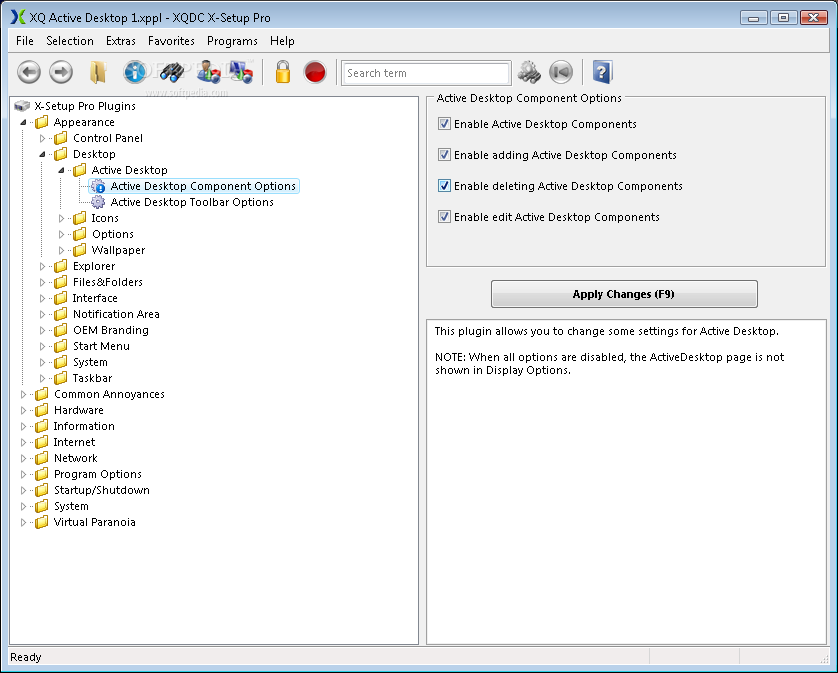Viewport: 838px width, 673px height.
Task: Select the Options folder under Desktop
Action: click(x=112, y=234)
